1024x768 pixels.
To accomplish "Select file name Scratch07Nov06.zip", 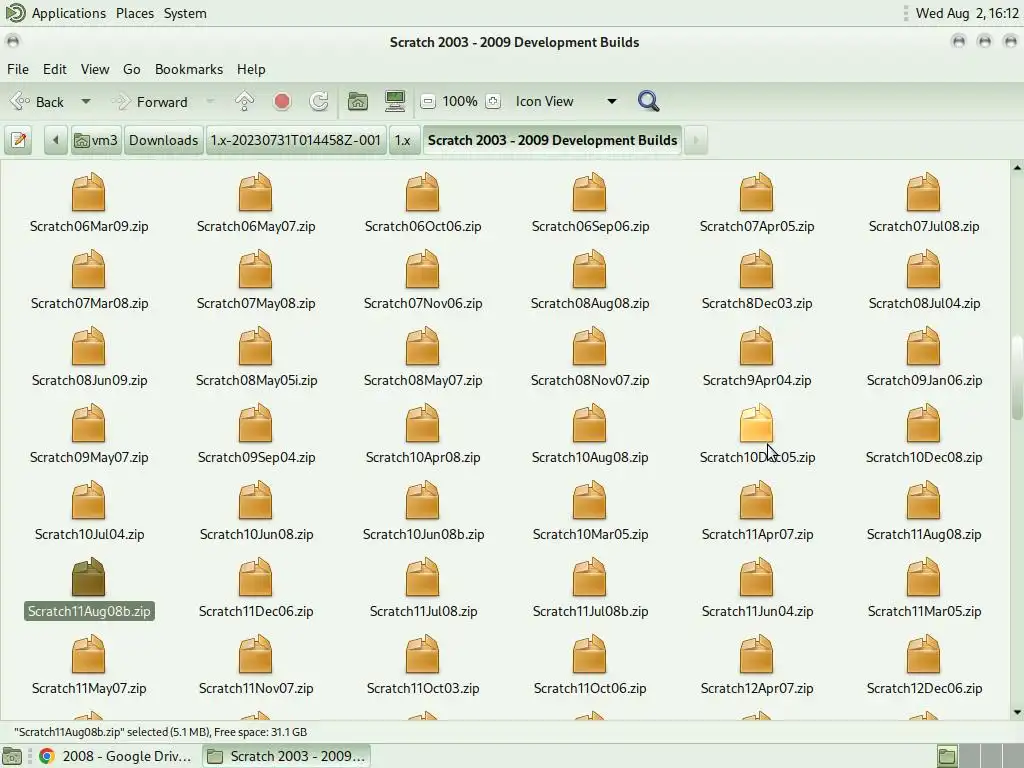I will tap(423, 303).
